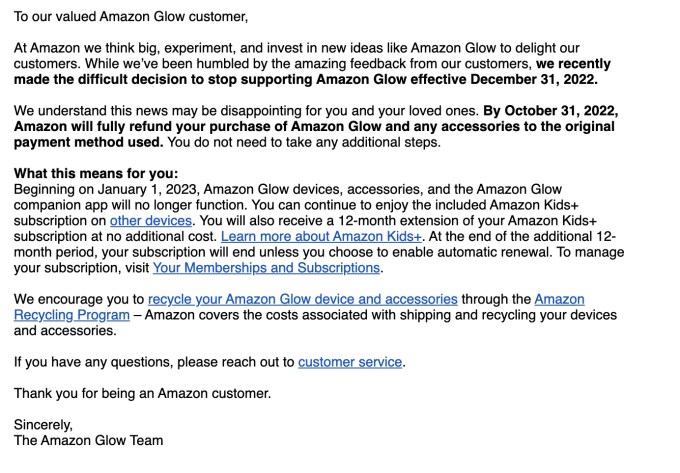Open "Your Memberships and Subscriptions" link
The width and height of the screenshot is (680, 473).
(266, 268)
